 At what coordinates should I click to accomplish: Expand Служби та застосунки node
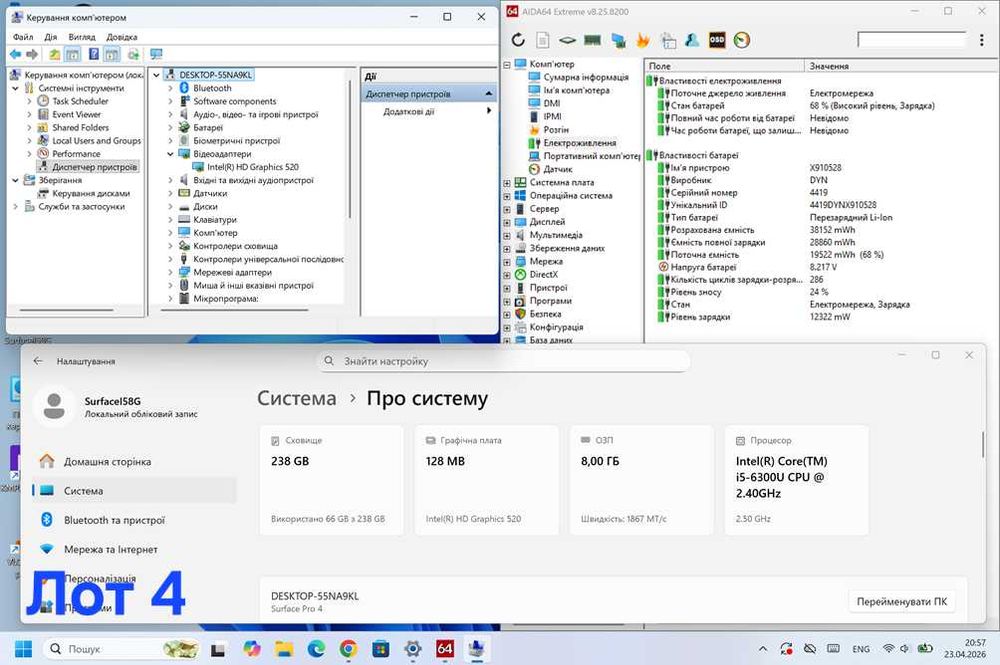(x=15, y=207)
